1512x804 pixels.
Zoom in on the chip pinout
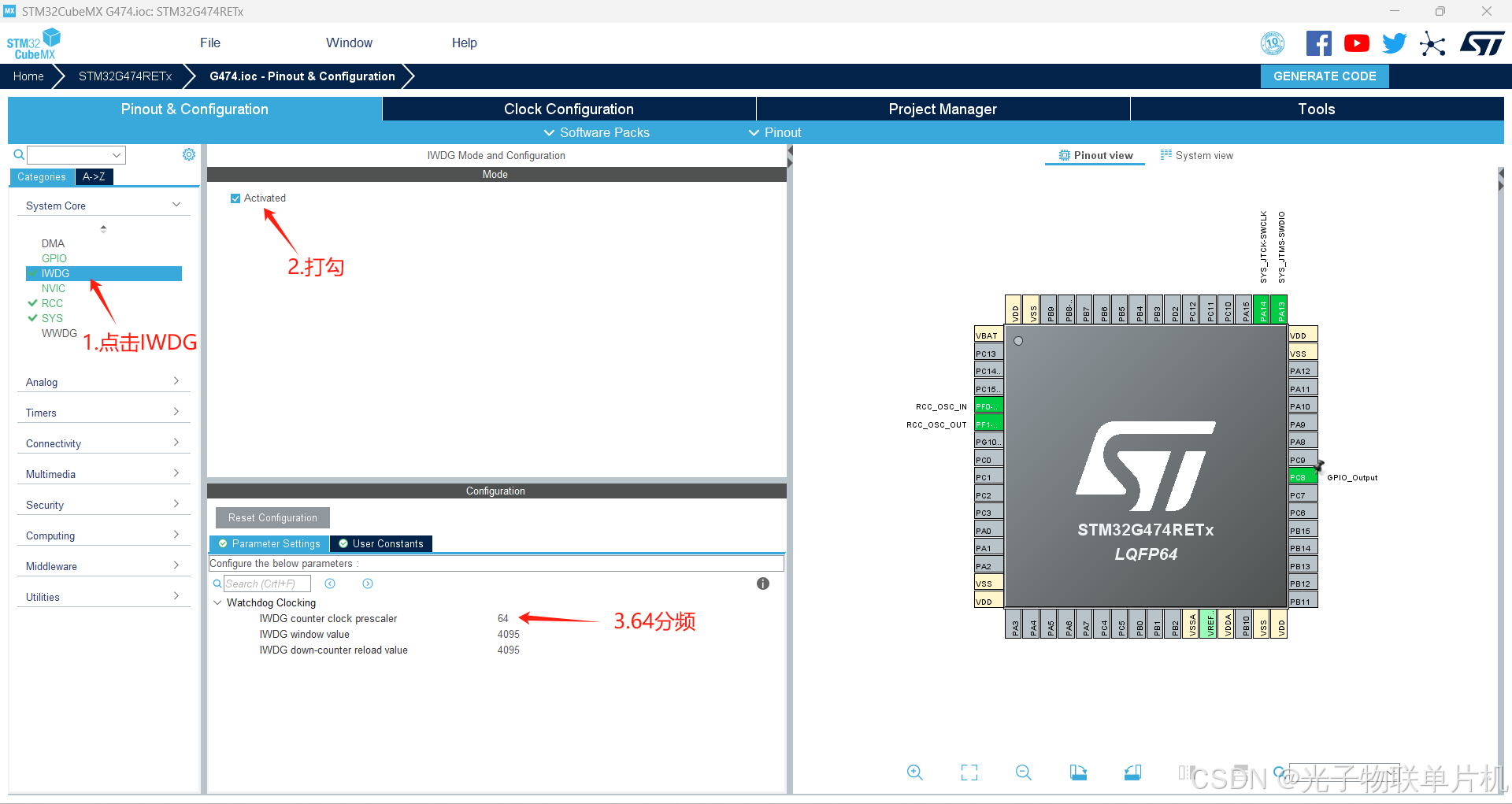click(914, 773)
